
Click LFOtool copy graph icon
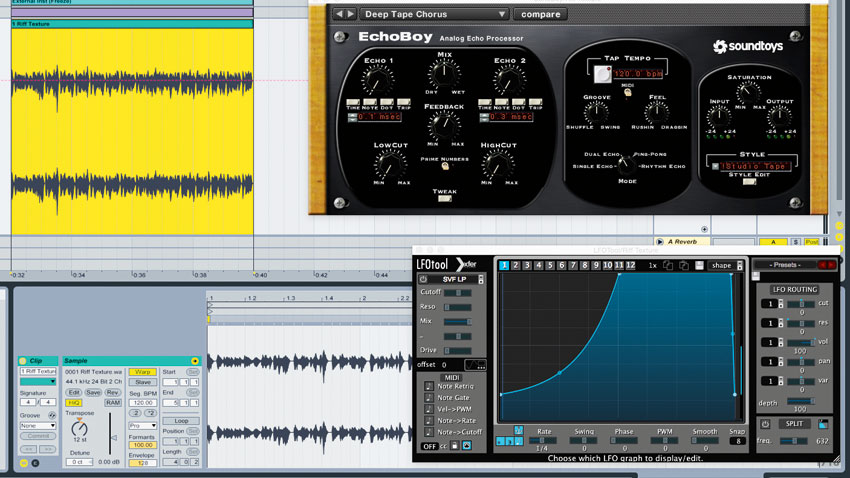[668, 266]
